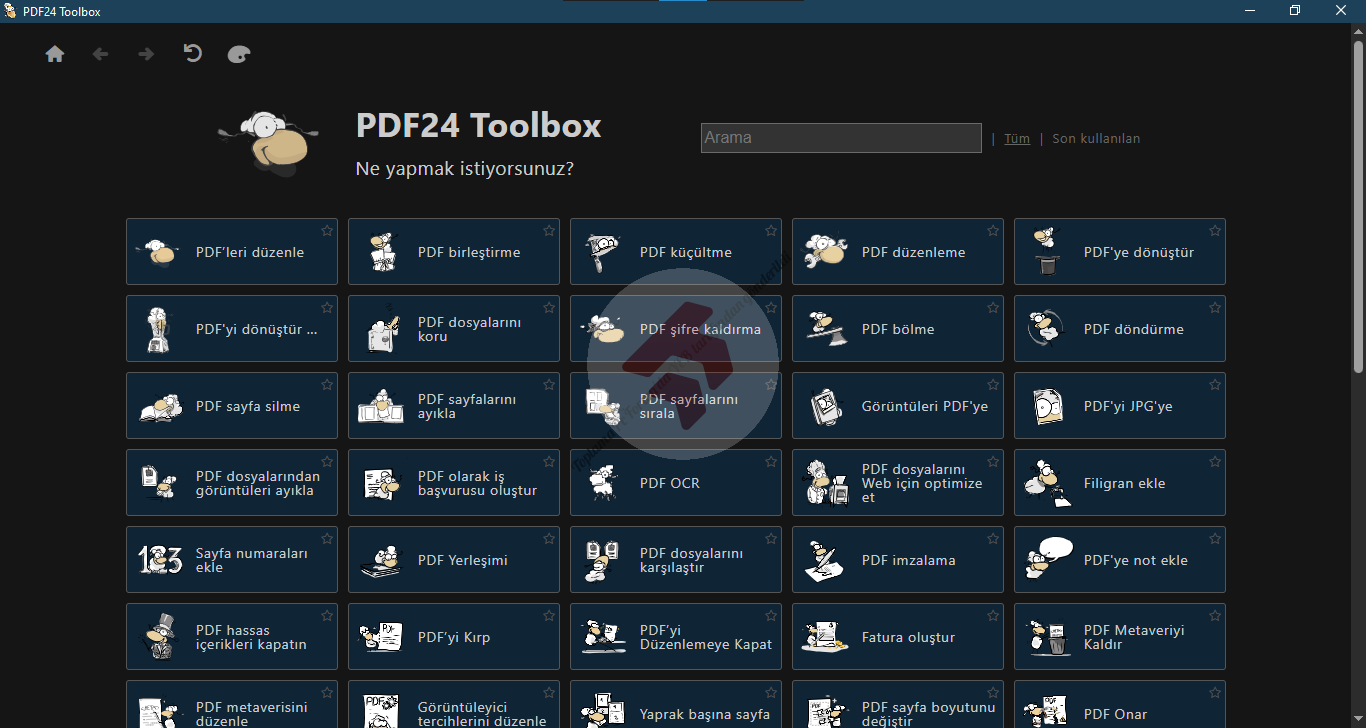This screenshot has height=728, width=1366.
Task: Open PDF dosyalarını Web için optimize et
Action: click(898, 483)
